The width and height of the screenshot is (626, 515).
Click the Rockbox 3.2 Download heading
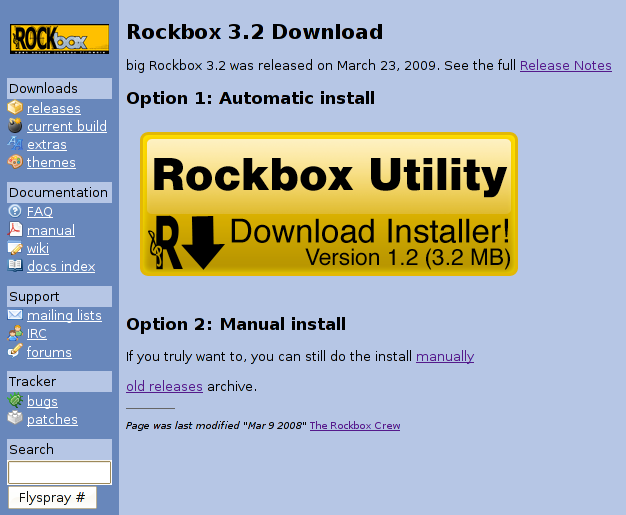tap(255, 32)
